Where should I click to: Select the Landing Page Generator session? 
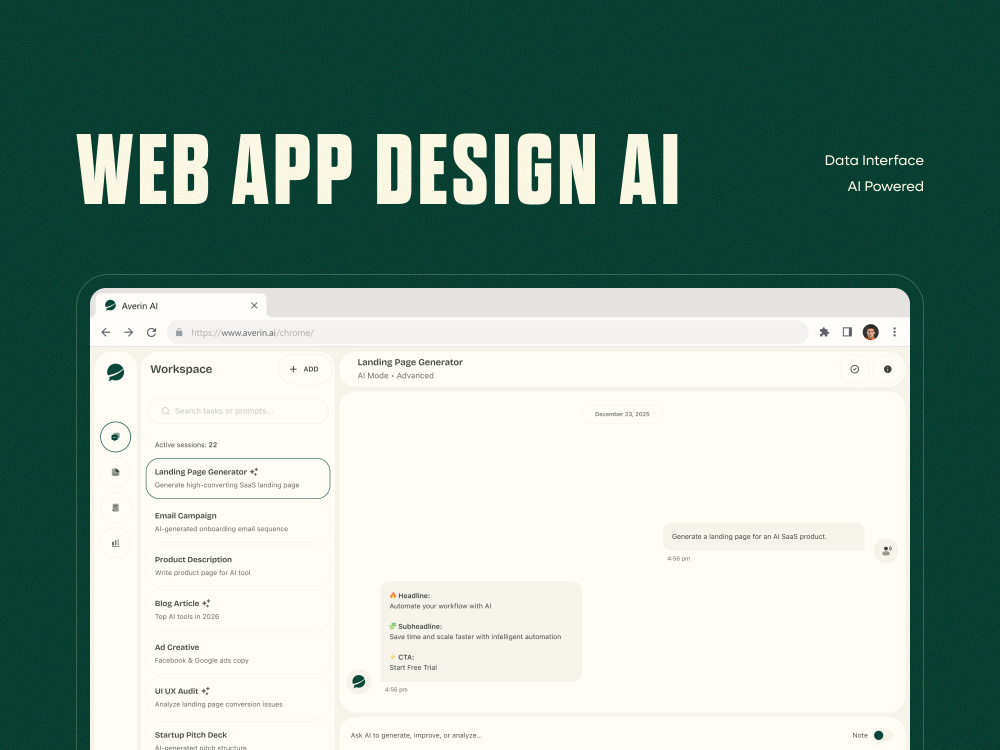click(x=238, y=478)
